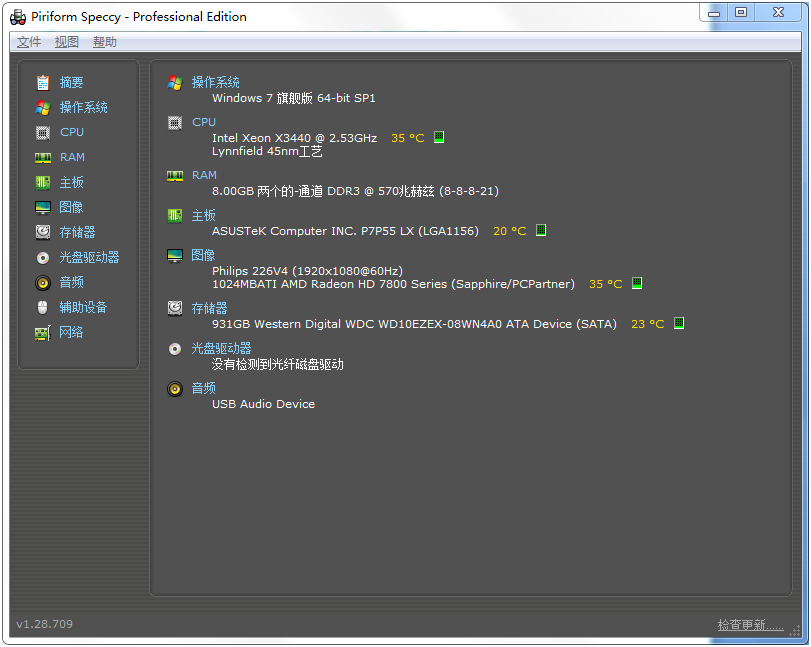Viewport: 811px width, 647px height.
Task: Select RAM label in the sidebar
Action: click(x=72, y=157)
